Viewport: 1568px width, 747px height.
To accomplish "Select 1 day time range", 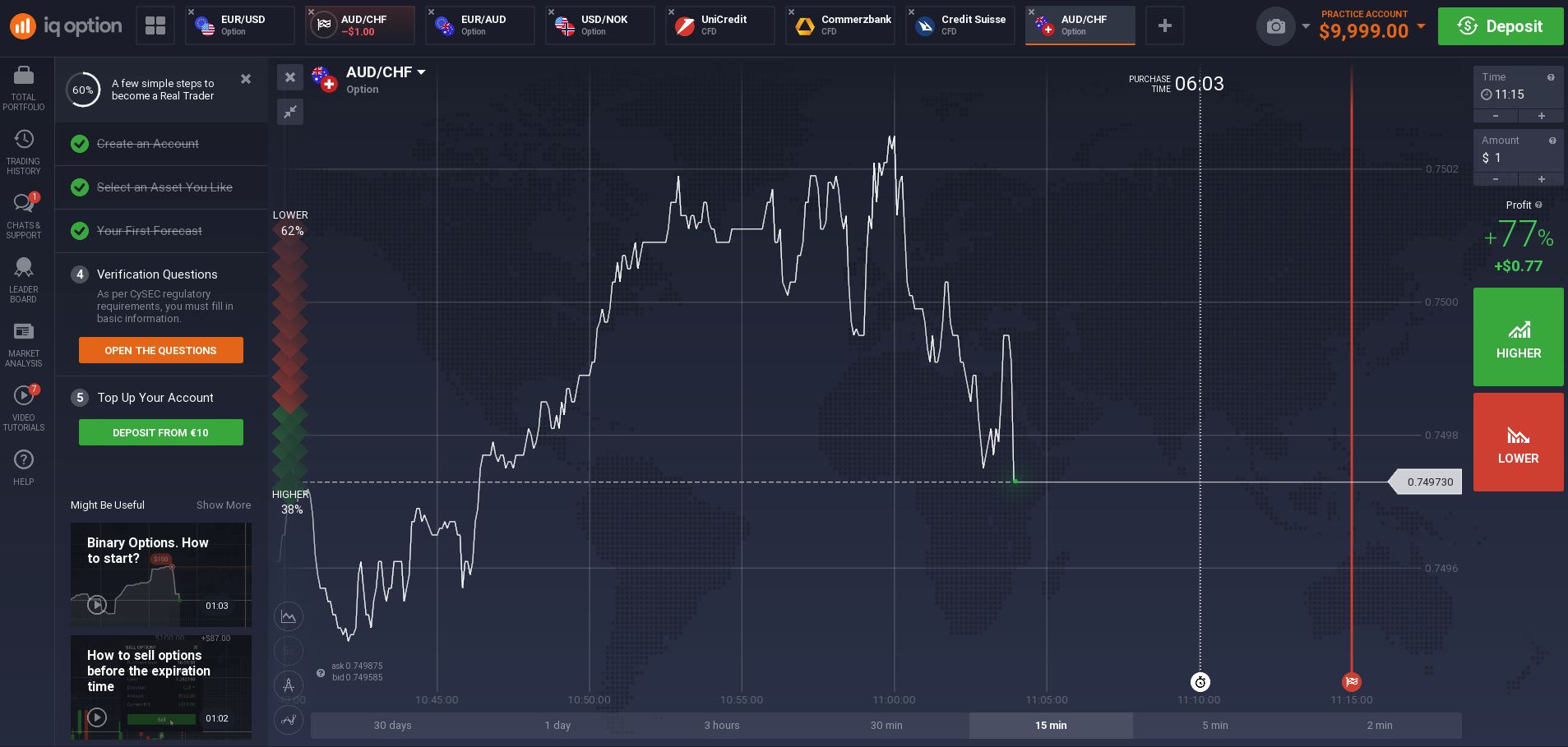I will point(557,725).
